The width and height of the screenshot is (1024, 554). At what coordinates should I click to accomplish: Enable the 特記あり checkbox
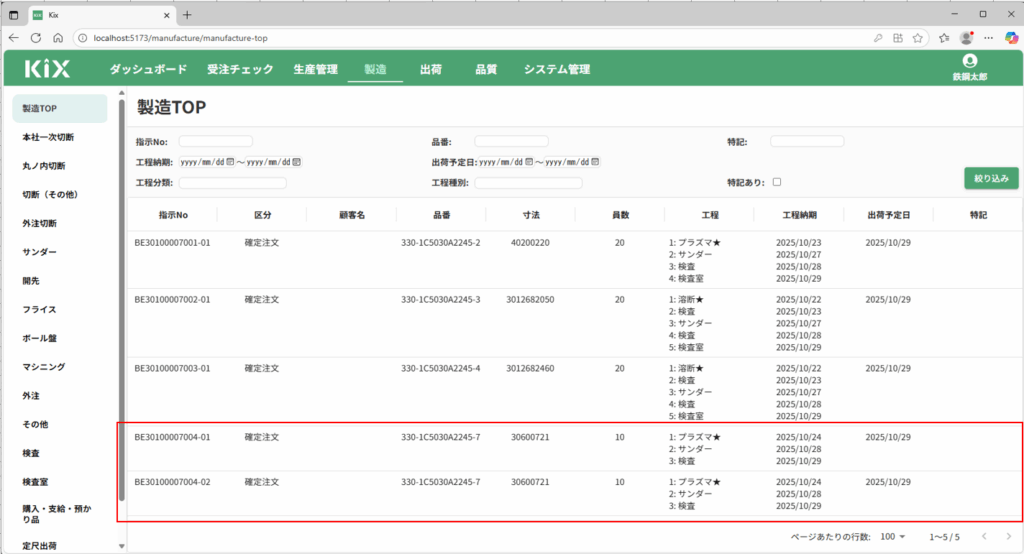pos(777,182)
